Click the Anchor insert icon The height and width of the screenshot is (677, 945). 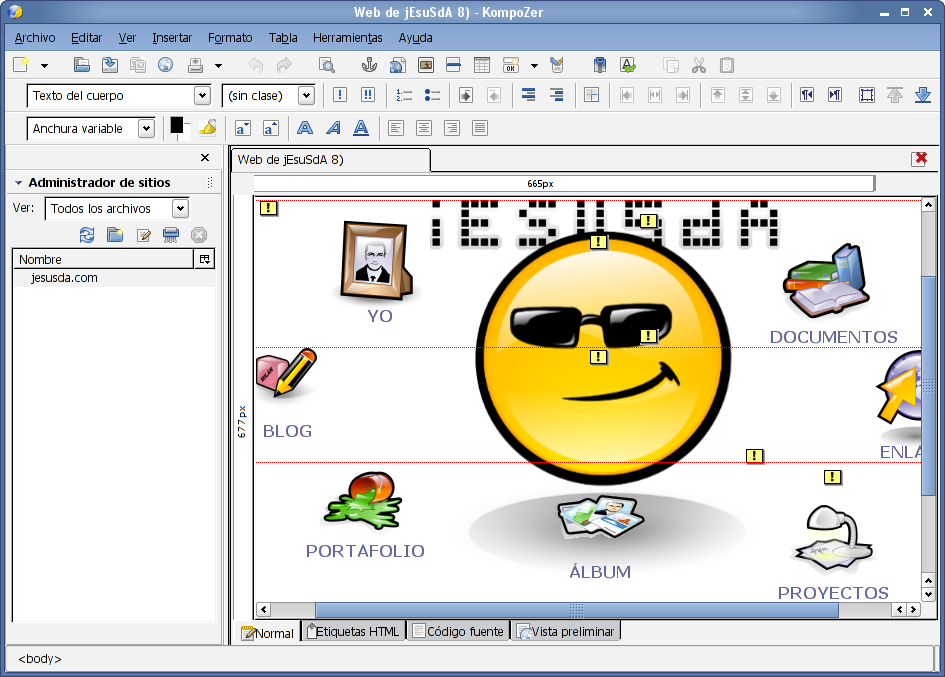pyautogui.click(x=369, y=65)
